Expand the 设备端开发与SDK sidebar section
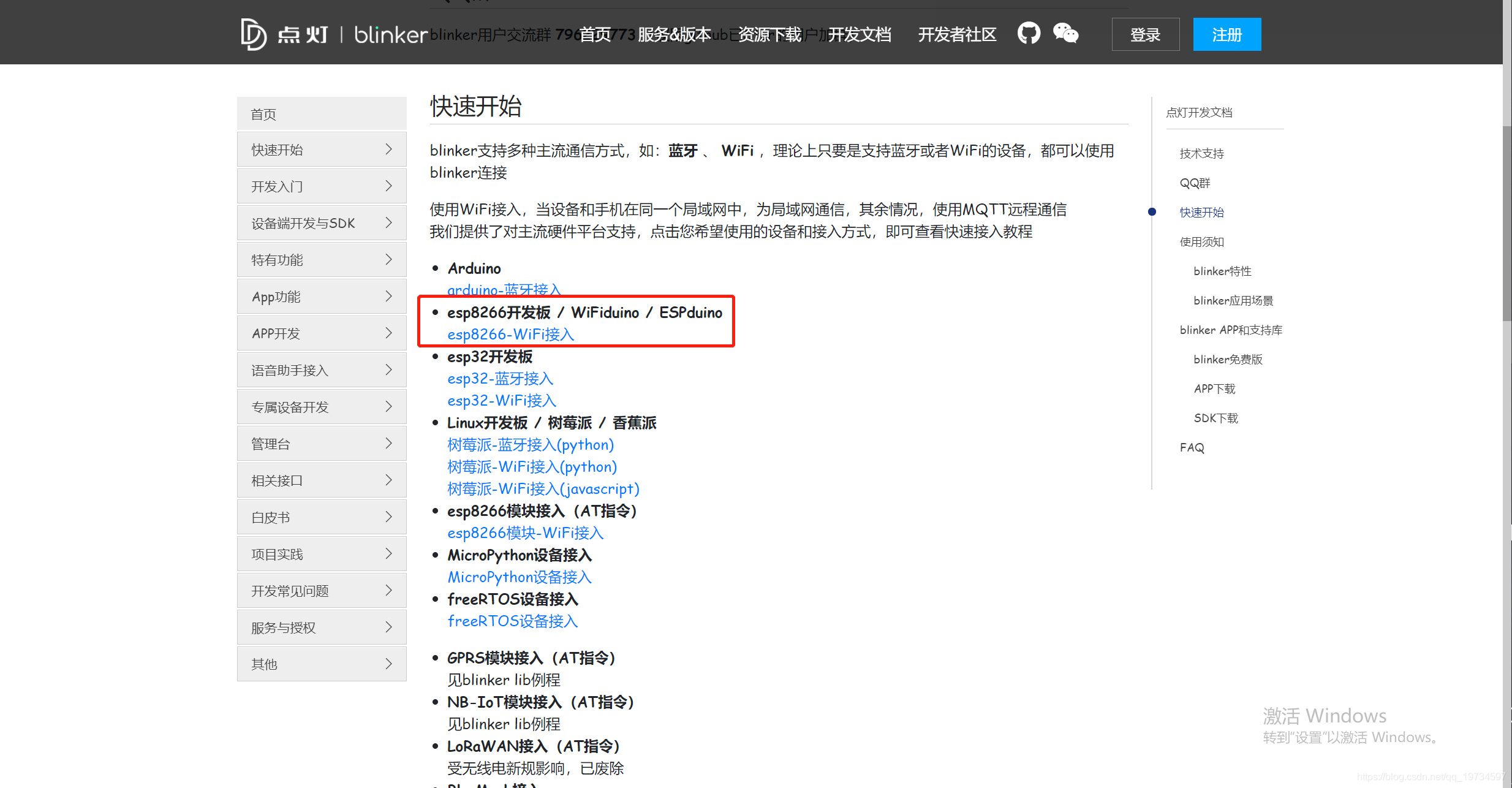 pos(322,222)
